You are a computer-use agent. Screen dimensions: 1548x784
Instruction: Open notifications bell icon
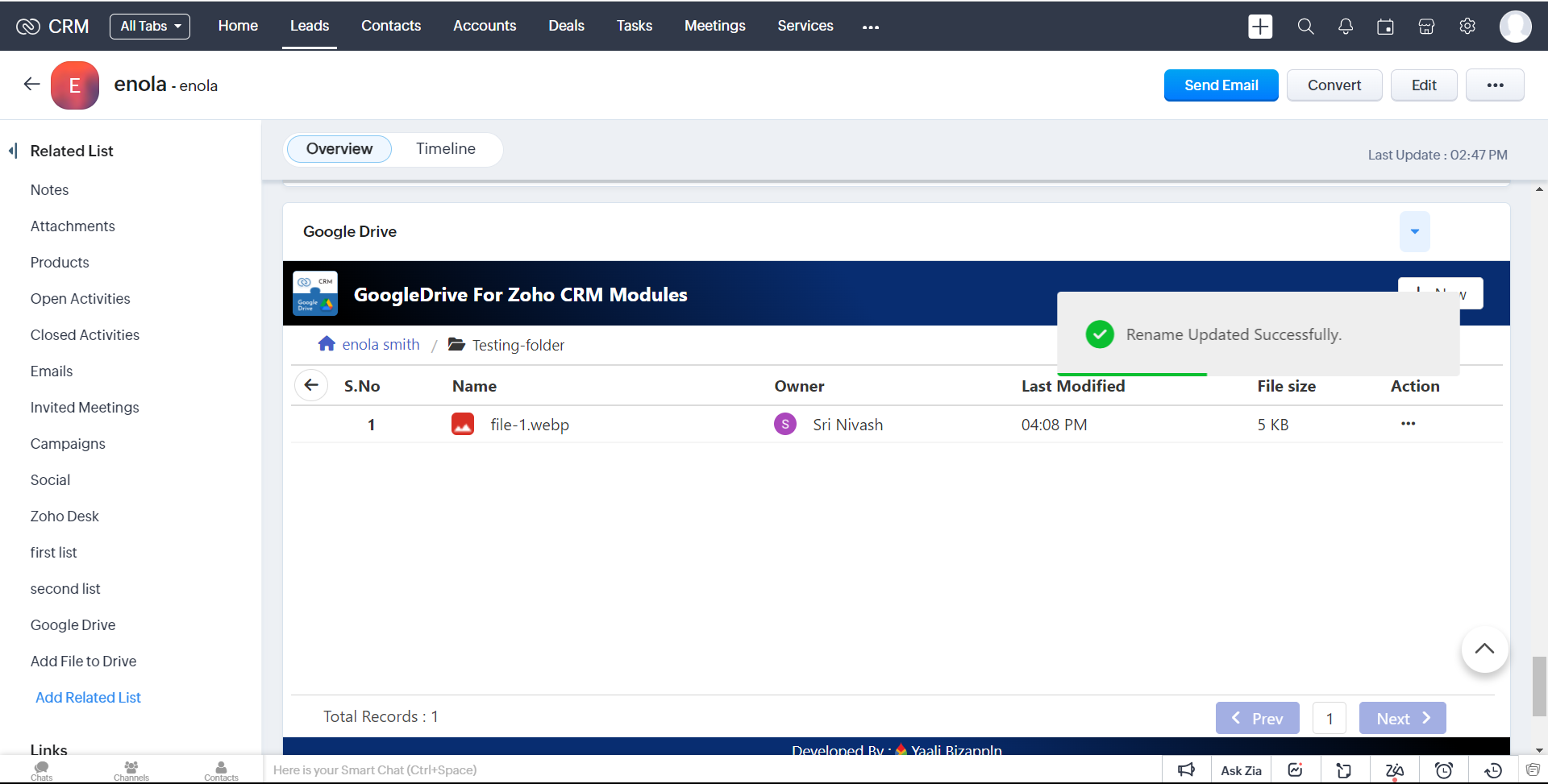click(x=1346, y=27)
